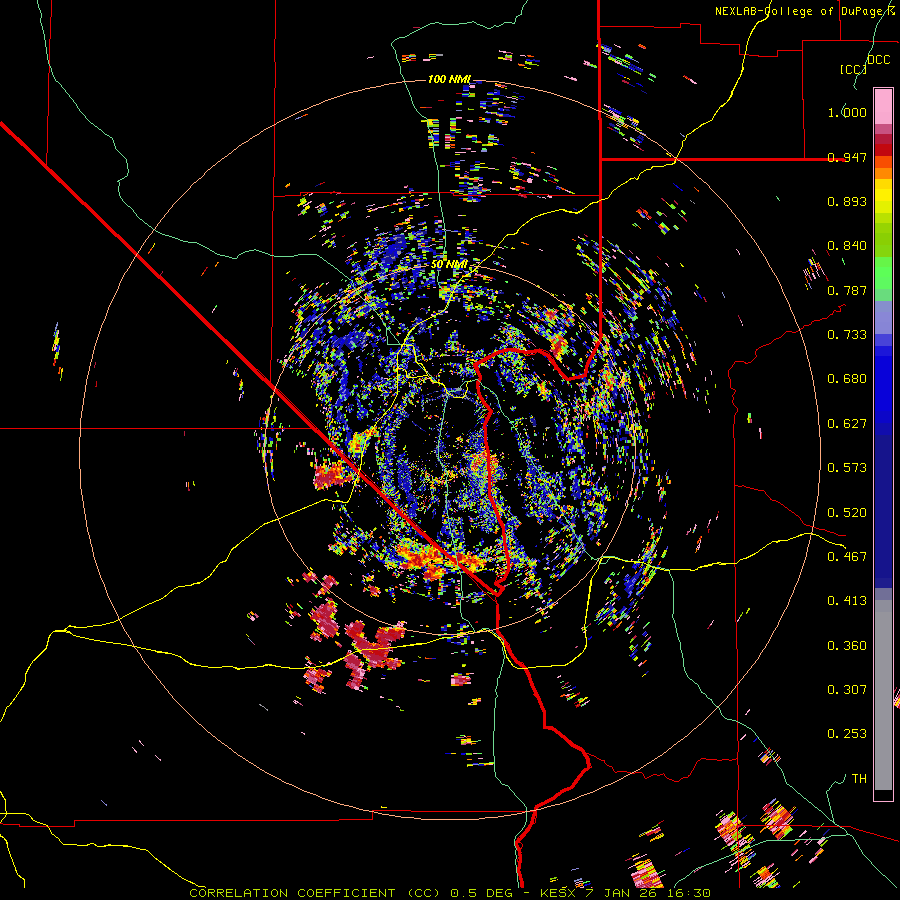This screenshot has height=900, width=900.
Task: Click the 0.787 legend value
Action: pyautogui.click(x=847, y=290)
